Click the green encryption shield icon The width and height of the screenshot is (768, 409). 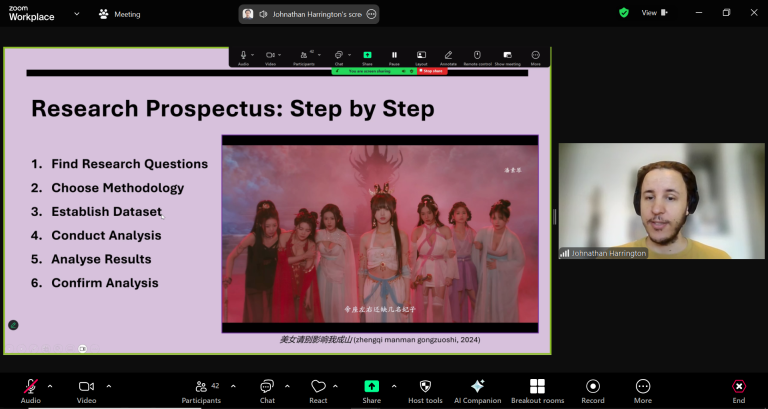click(624, 13)
